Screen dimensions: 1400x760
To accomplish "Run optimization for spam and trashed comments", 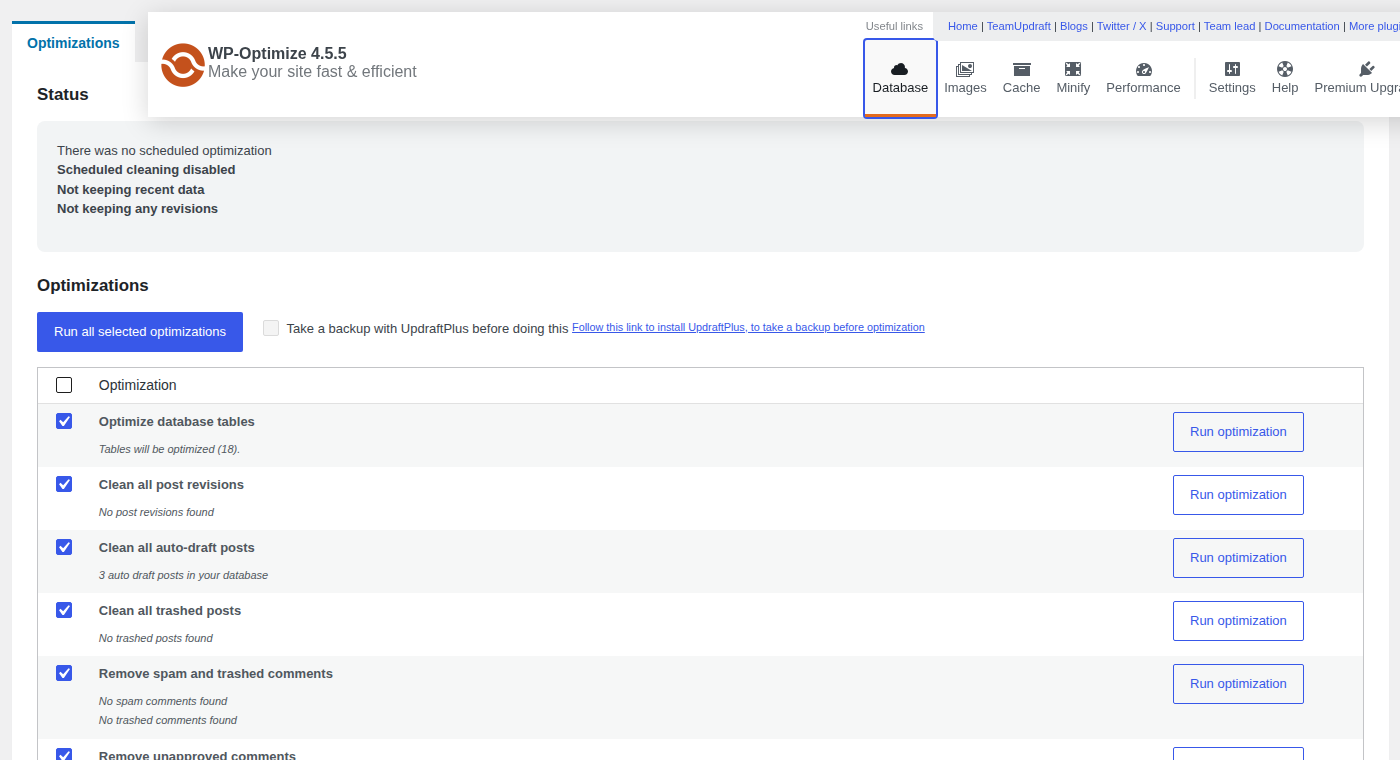I will [1238, 684].
